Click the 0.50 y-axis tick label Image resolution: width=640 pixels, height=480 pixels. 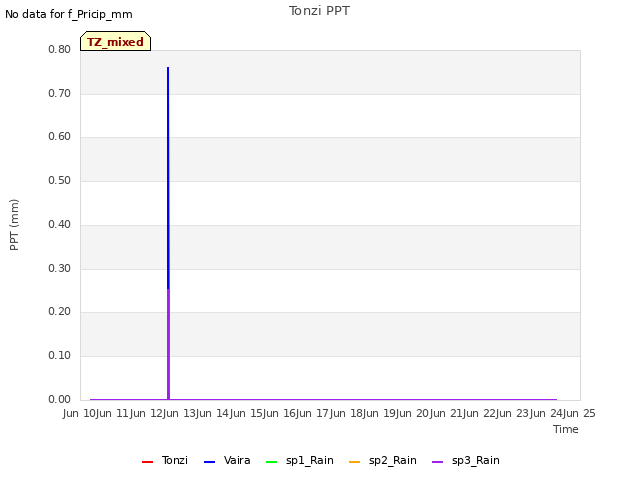(60, 180)
